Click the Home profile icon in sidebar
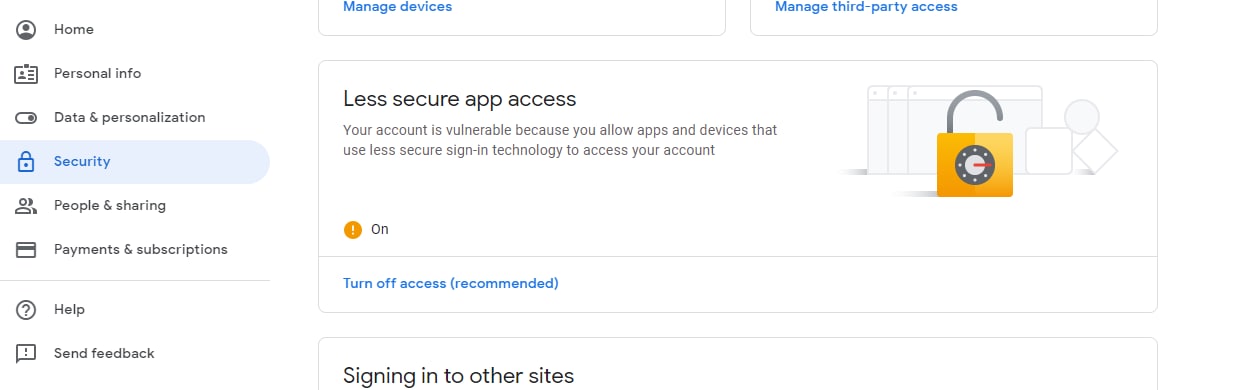1245x390 pixels. pyautogui.click(x=26, y=29)
